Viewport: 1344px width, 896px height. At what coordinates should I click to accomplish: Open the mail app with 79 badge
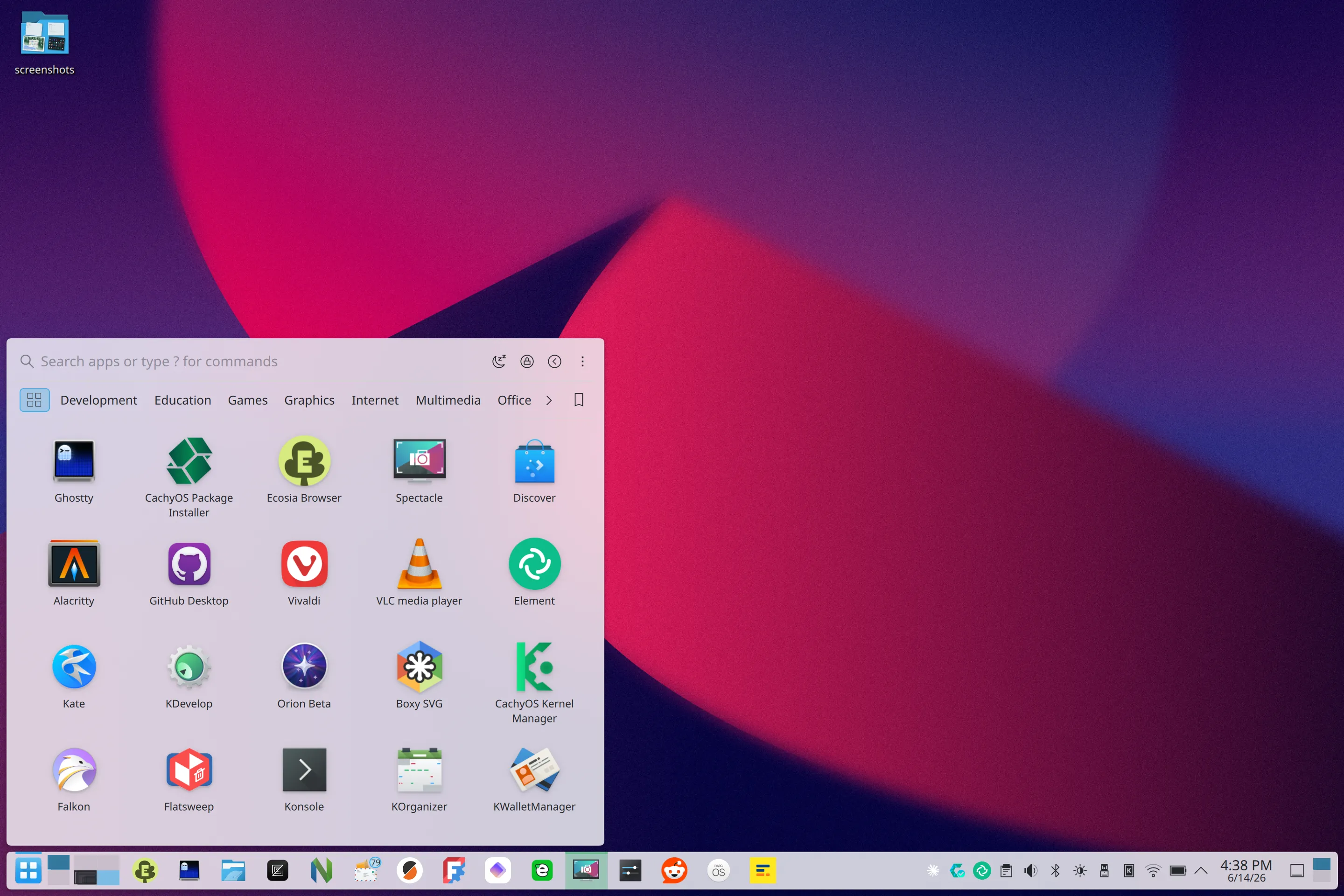[x=366, y=871]
